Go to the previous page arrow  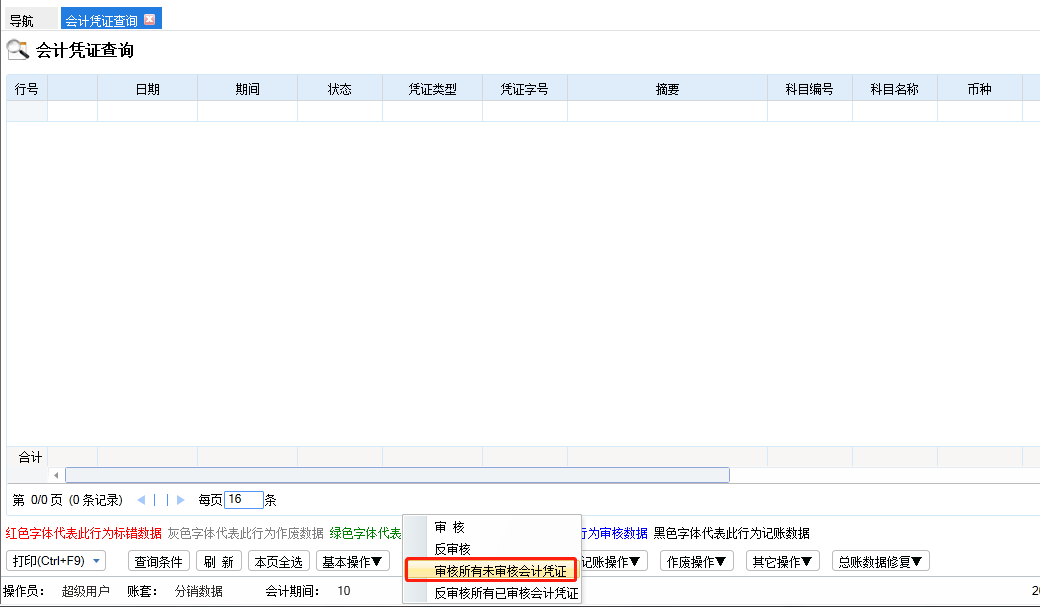(x=141, y=500)
